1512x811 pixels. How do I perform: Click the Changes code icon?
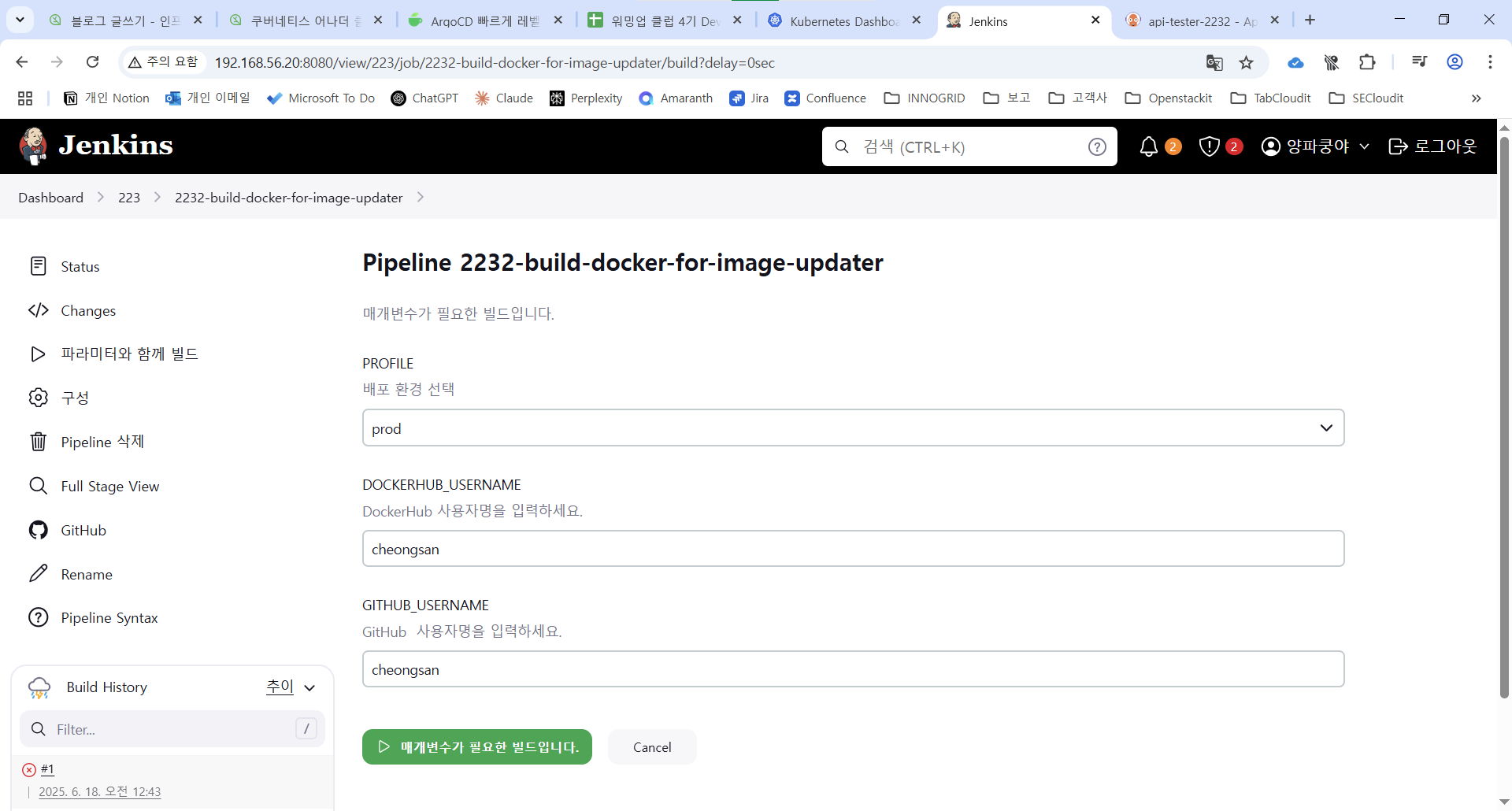tap(38, 310)
